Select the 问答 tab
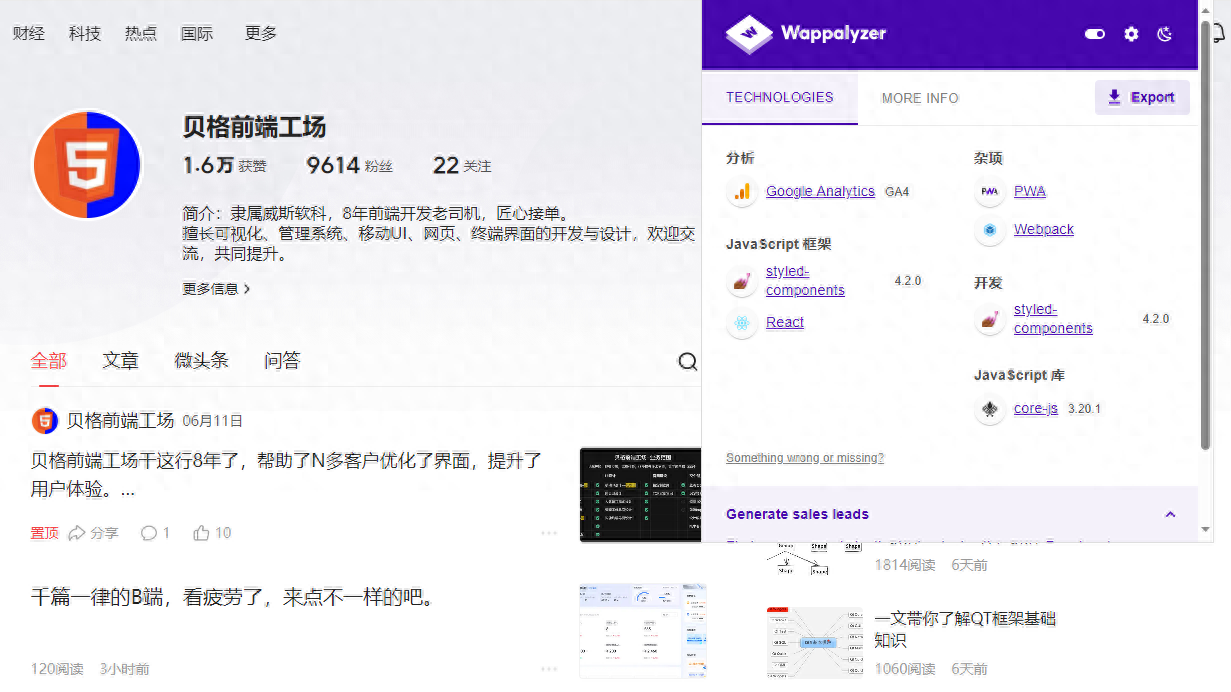Screen dimensions: 1231x692 [x=282, y=361]
